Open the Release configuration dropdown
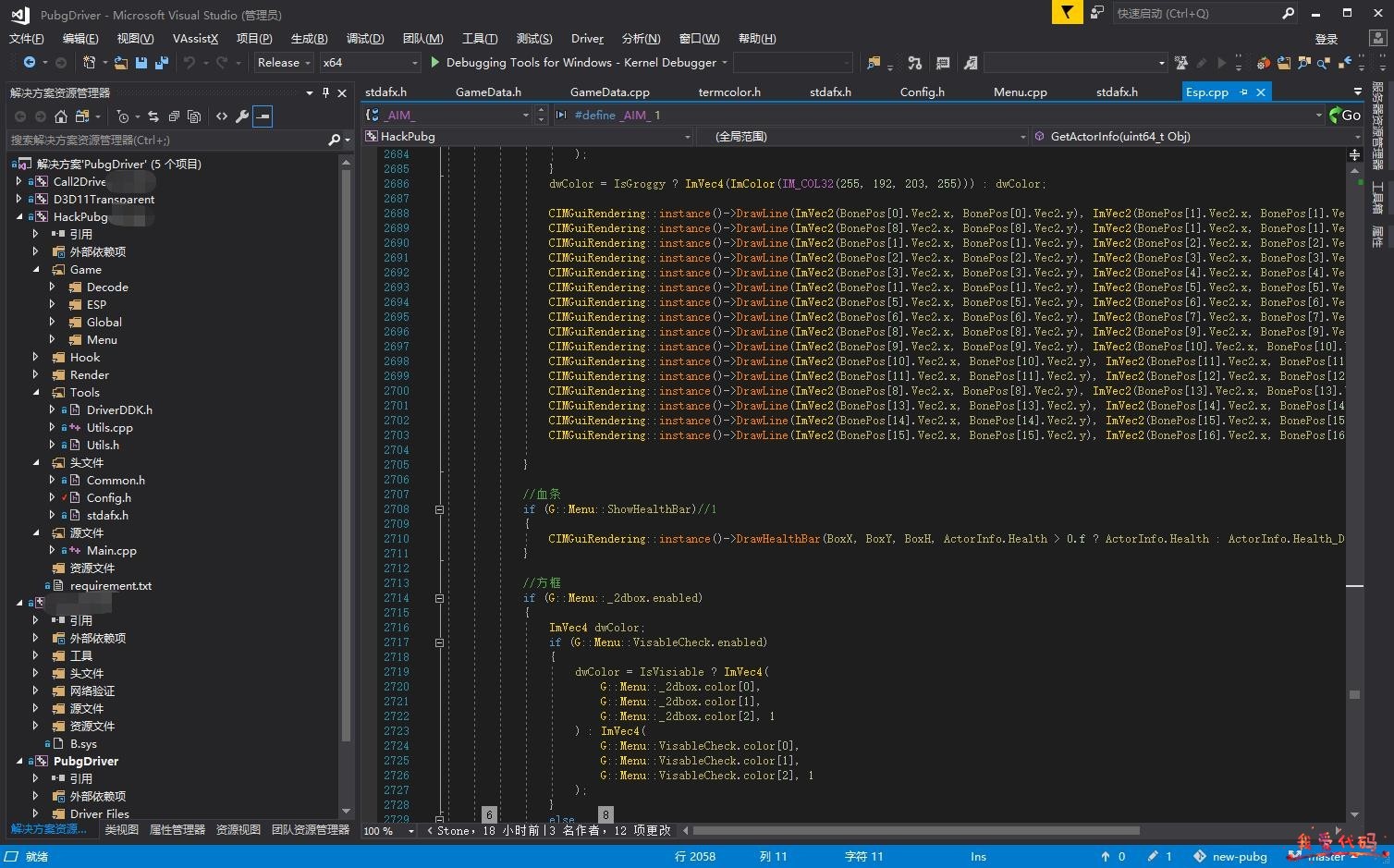The height and width of the screenshot is (868, 1394). (284, 62)
